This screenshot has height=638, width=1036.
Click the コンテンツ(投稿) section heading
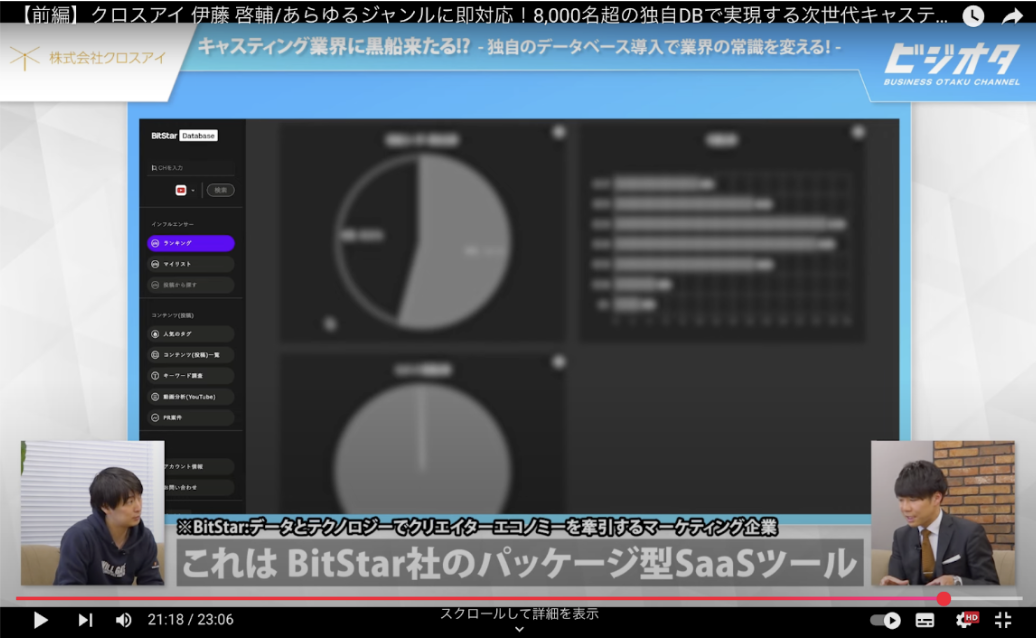click(172, 316)
